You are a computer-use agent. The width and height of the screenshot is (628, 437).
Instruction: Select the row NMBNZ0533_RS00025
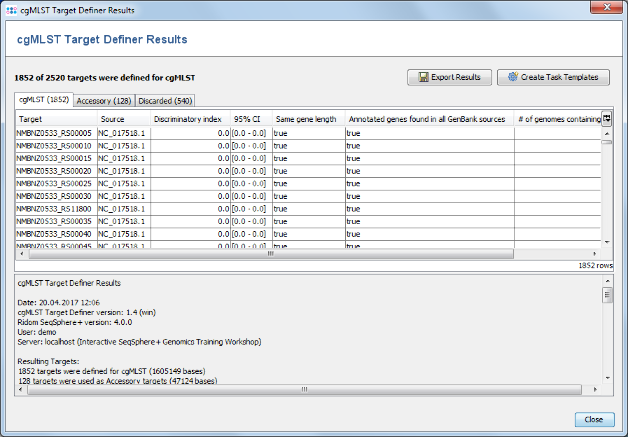click(308, 183)
